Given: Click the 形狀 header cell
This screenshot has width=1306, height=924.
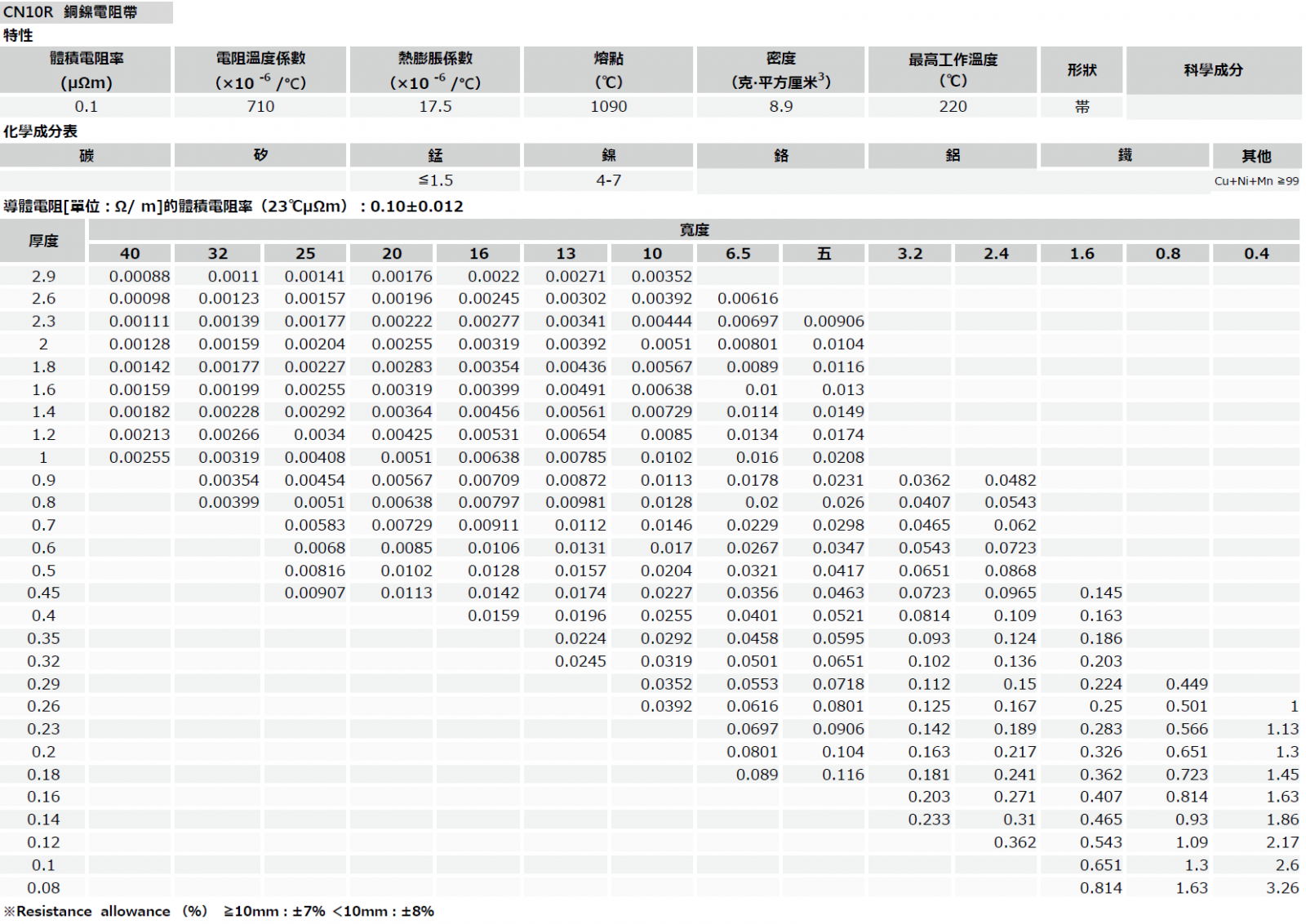Looking at the screenshot, I should click(x=1082, y=70).
